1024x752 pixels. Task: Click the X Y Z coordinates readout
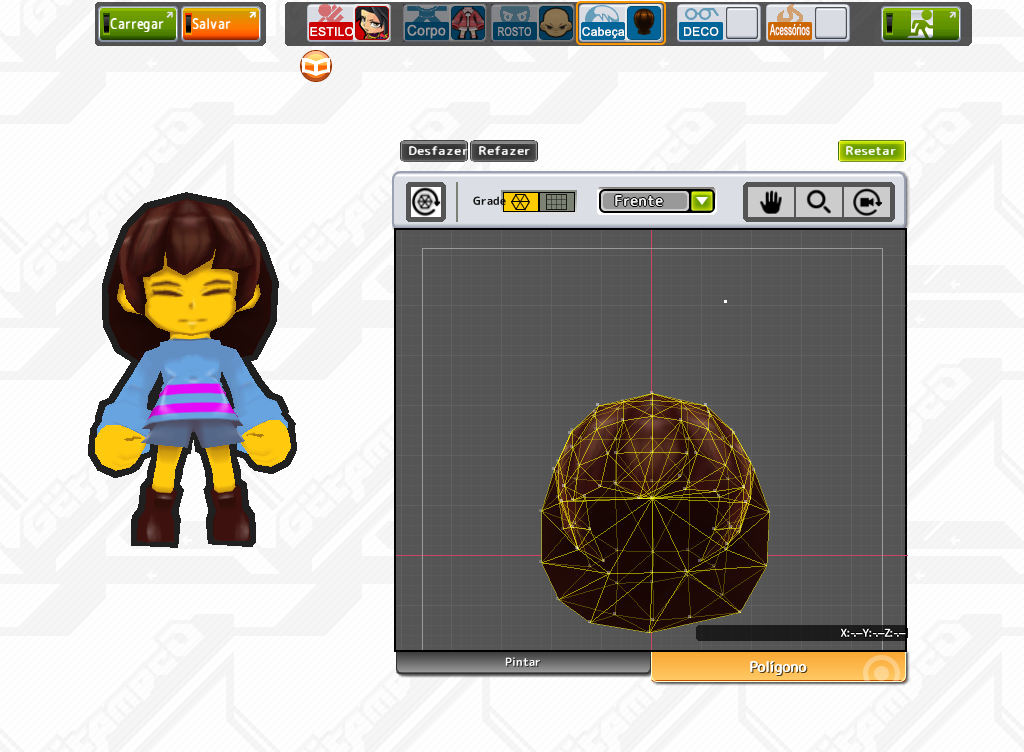click(x=802, y=633)
